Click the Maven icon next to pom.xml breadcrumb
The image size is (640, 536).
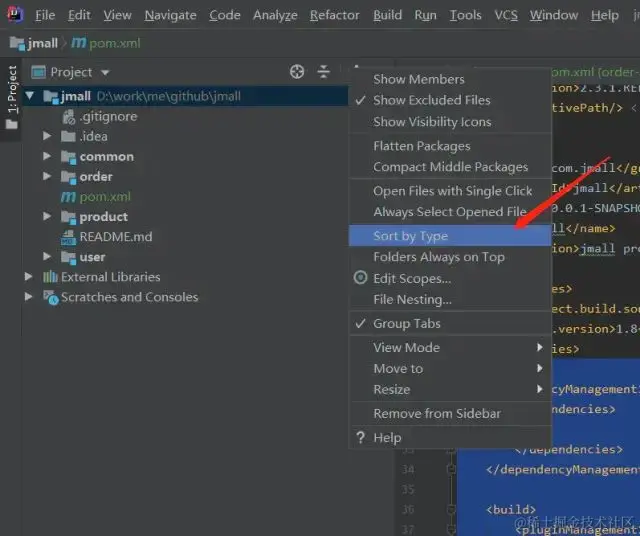click(x=79, y=42)
